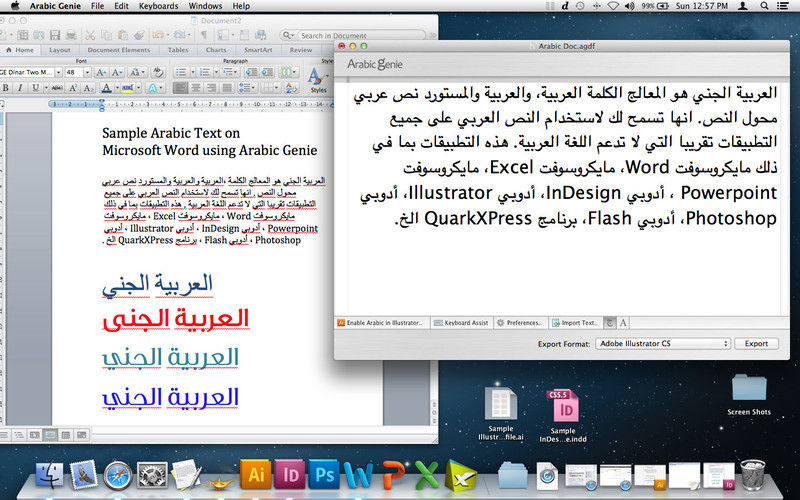Toggle the Latin A text mode button
The height and width of the screenshot is (500, 800).
click(x=623, y=322)
